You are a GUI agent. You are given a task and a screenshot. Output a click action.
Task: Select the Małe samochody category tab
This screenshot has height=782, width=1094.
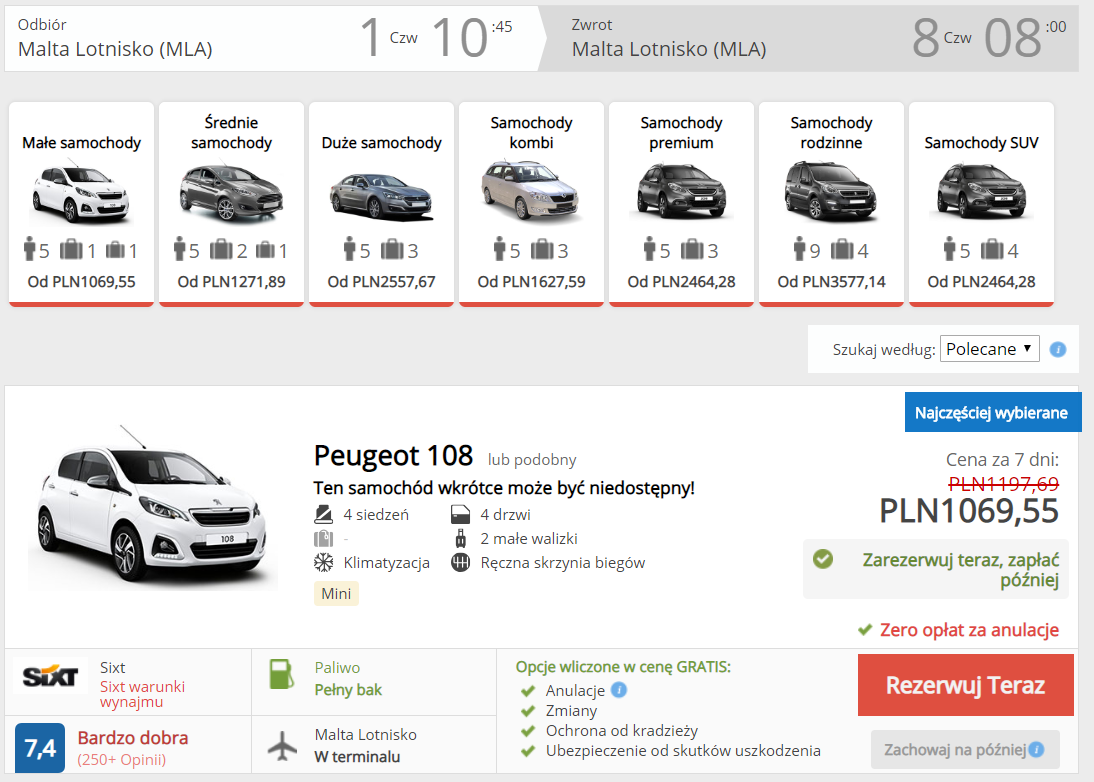pyautogui.click(x=82, y=204)
